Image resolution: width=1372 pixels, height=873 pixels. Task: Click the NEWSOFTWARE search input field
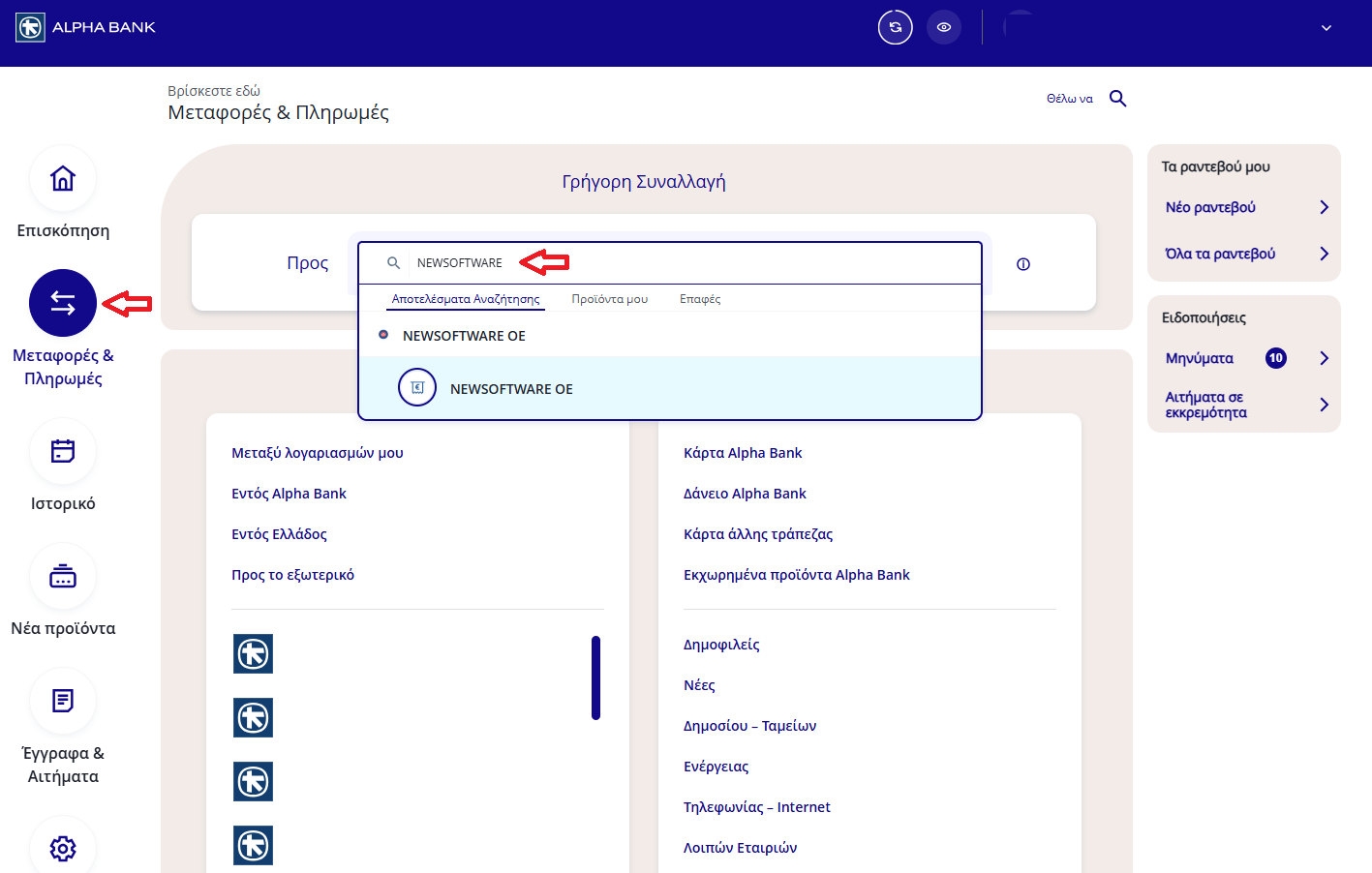tap(678, 262)
